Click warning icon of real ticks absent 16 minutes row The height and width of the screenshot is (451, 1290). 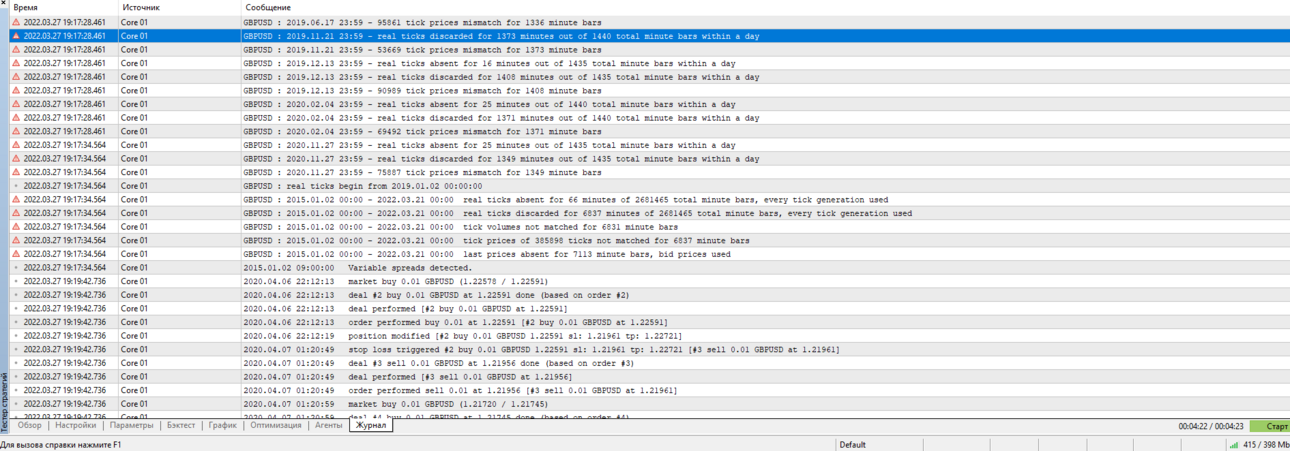[x=16, y=63]
